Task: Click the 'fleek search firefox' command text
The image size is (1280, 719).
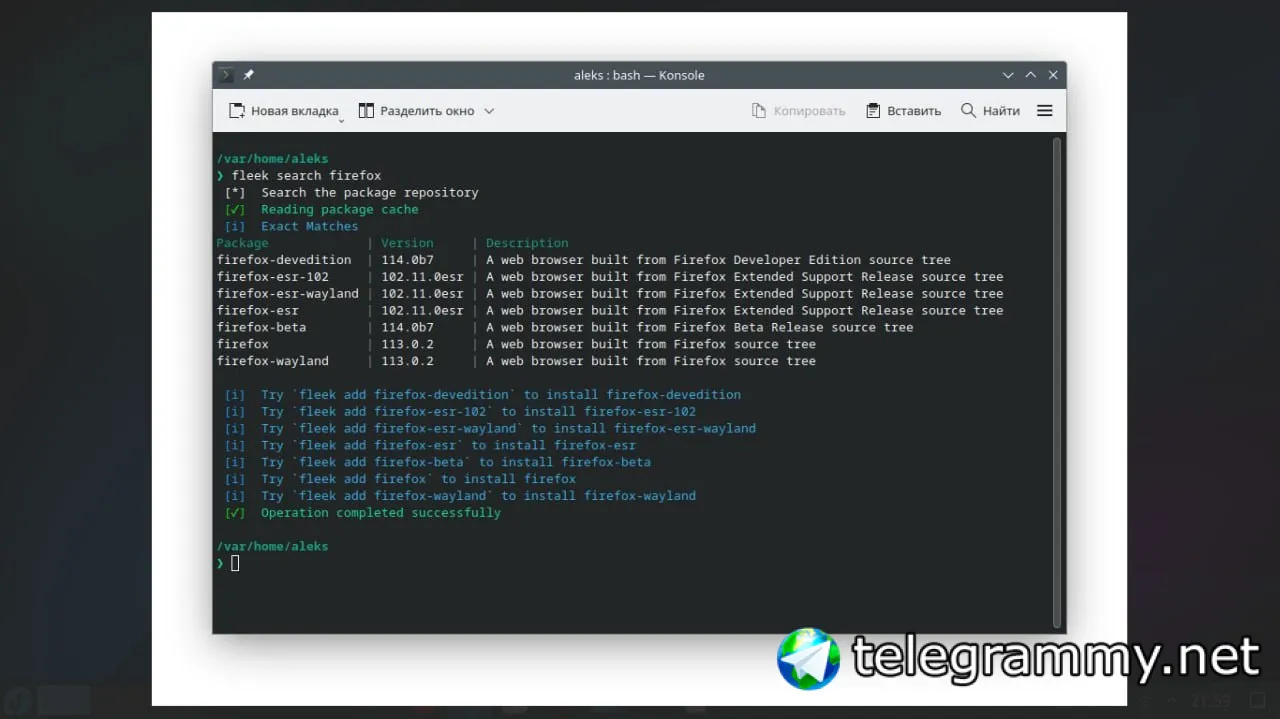Action: [x=306, y=176]
